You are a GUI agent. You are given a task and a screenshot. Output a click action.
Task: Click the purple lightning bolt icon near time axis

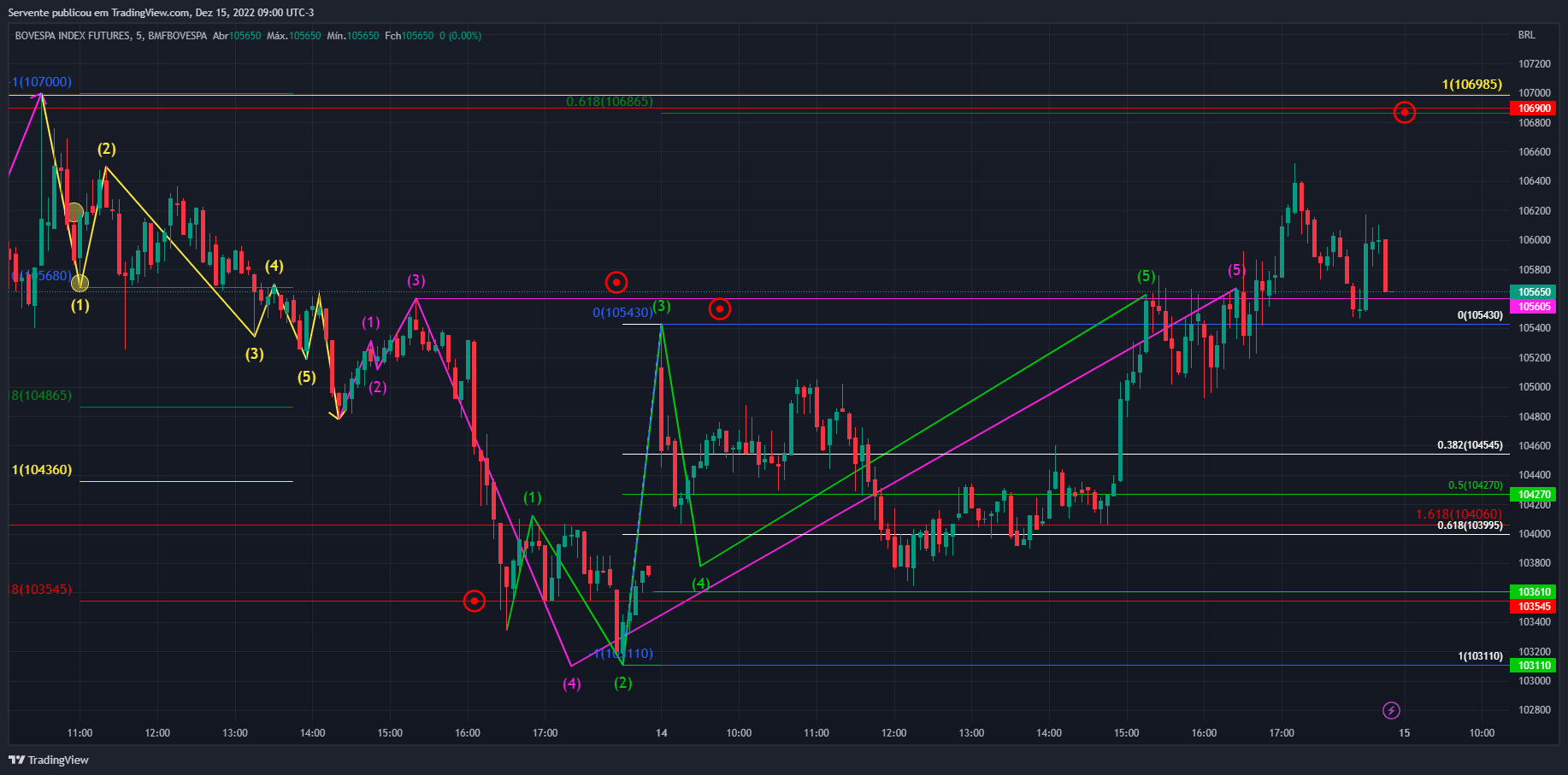tap(1391, 710)
